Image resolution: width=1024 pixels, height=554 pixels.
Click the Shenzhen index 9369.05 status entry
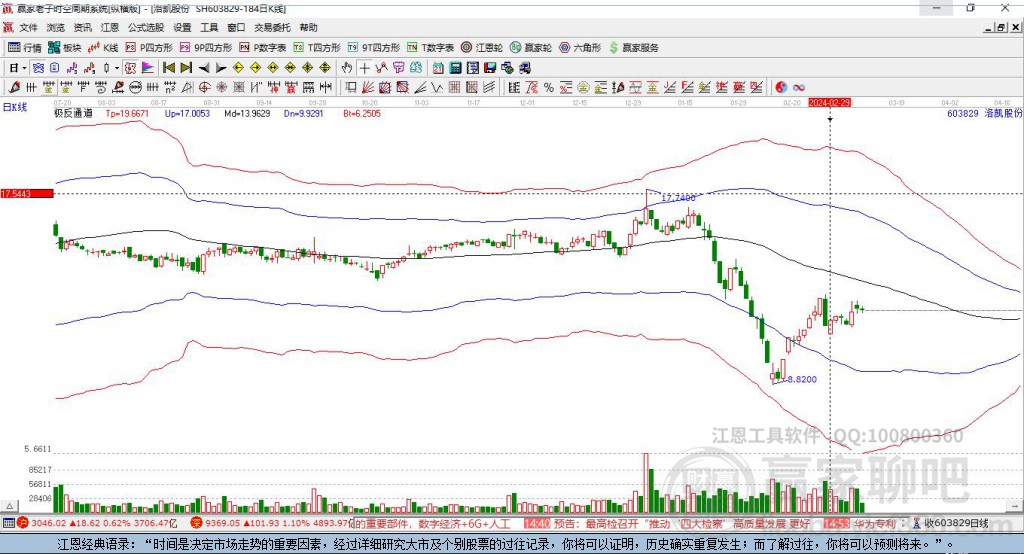[272, 523]
